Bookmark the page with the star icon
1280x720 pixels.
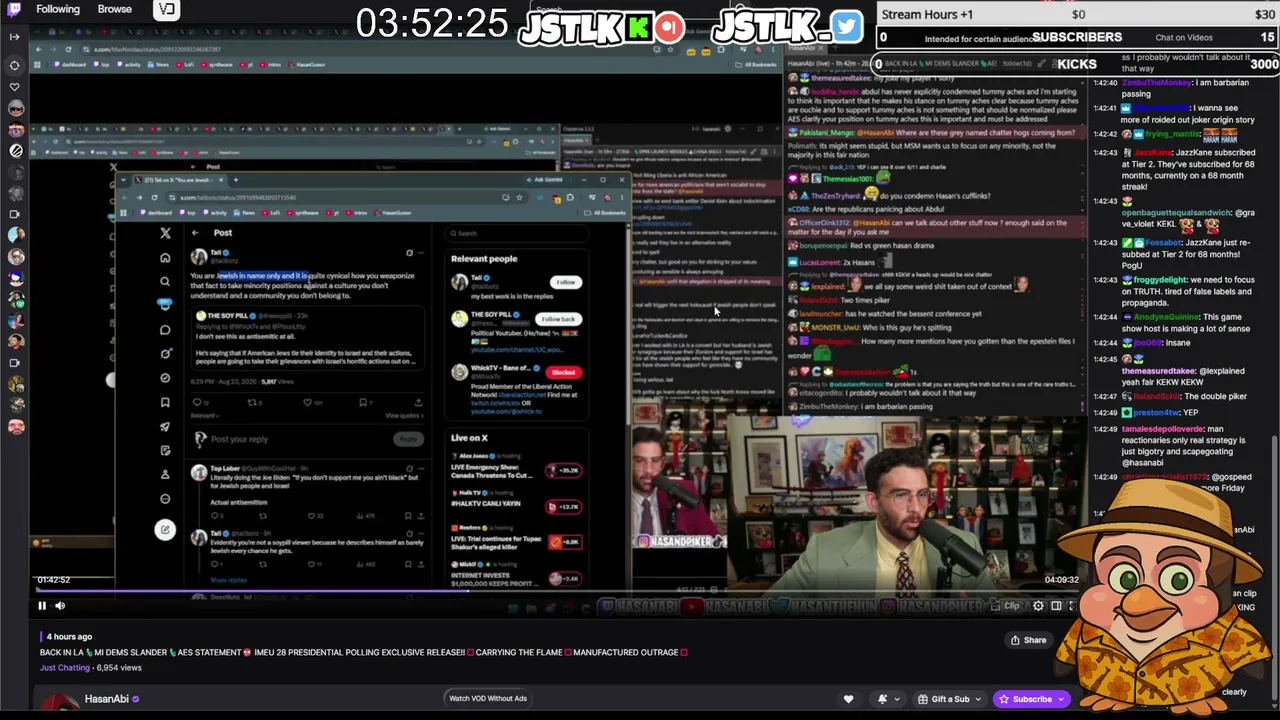(x=519, y=197)
